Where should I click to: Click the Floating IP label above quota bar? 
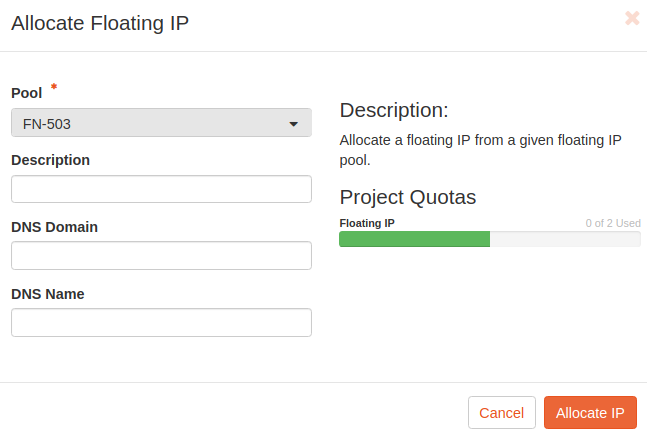tap(367, 223)
